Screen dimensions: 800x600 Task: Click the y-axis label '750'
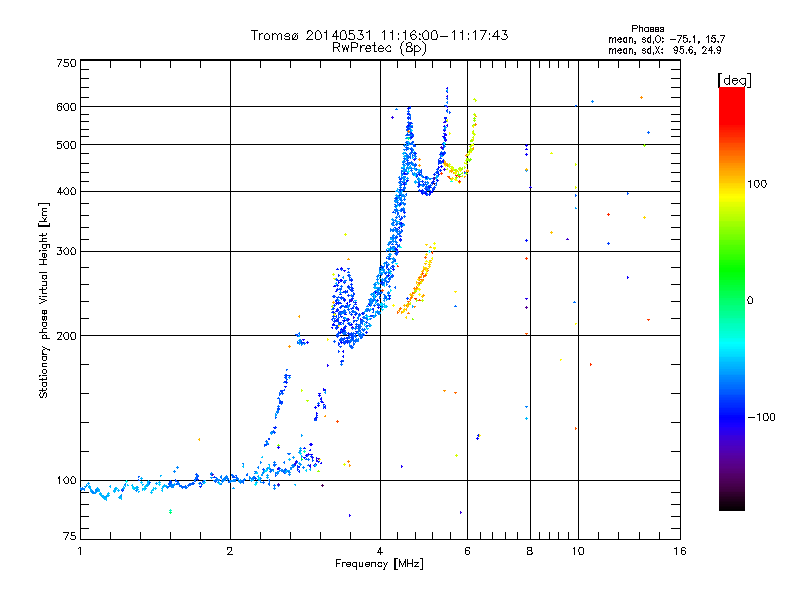(66, 63)
